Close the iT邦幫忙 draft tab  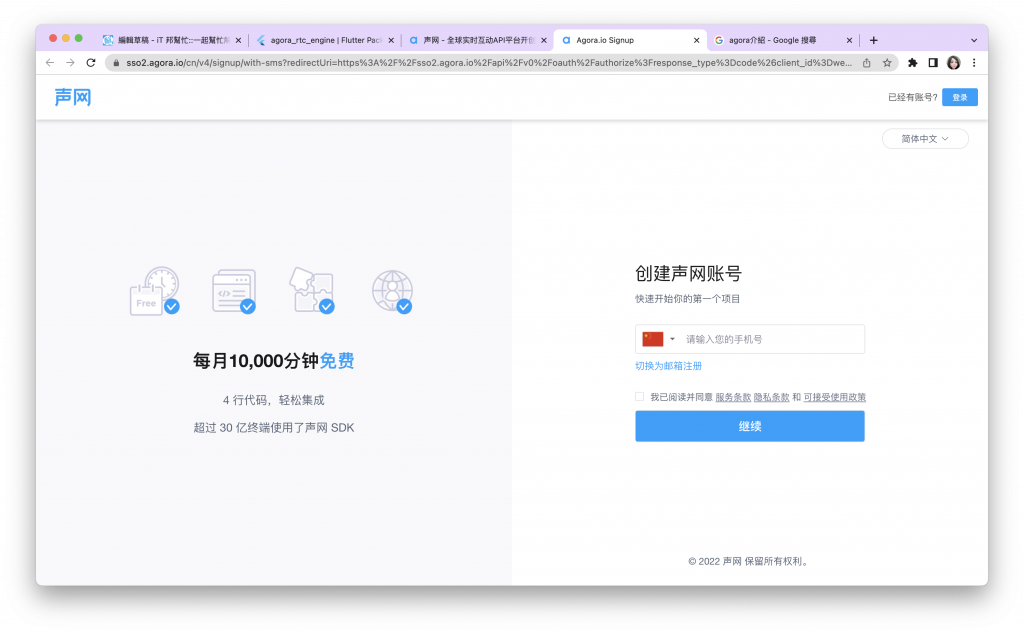pyautogui.click(x=238, y=40)
